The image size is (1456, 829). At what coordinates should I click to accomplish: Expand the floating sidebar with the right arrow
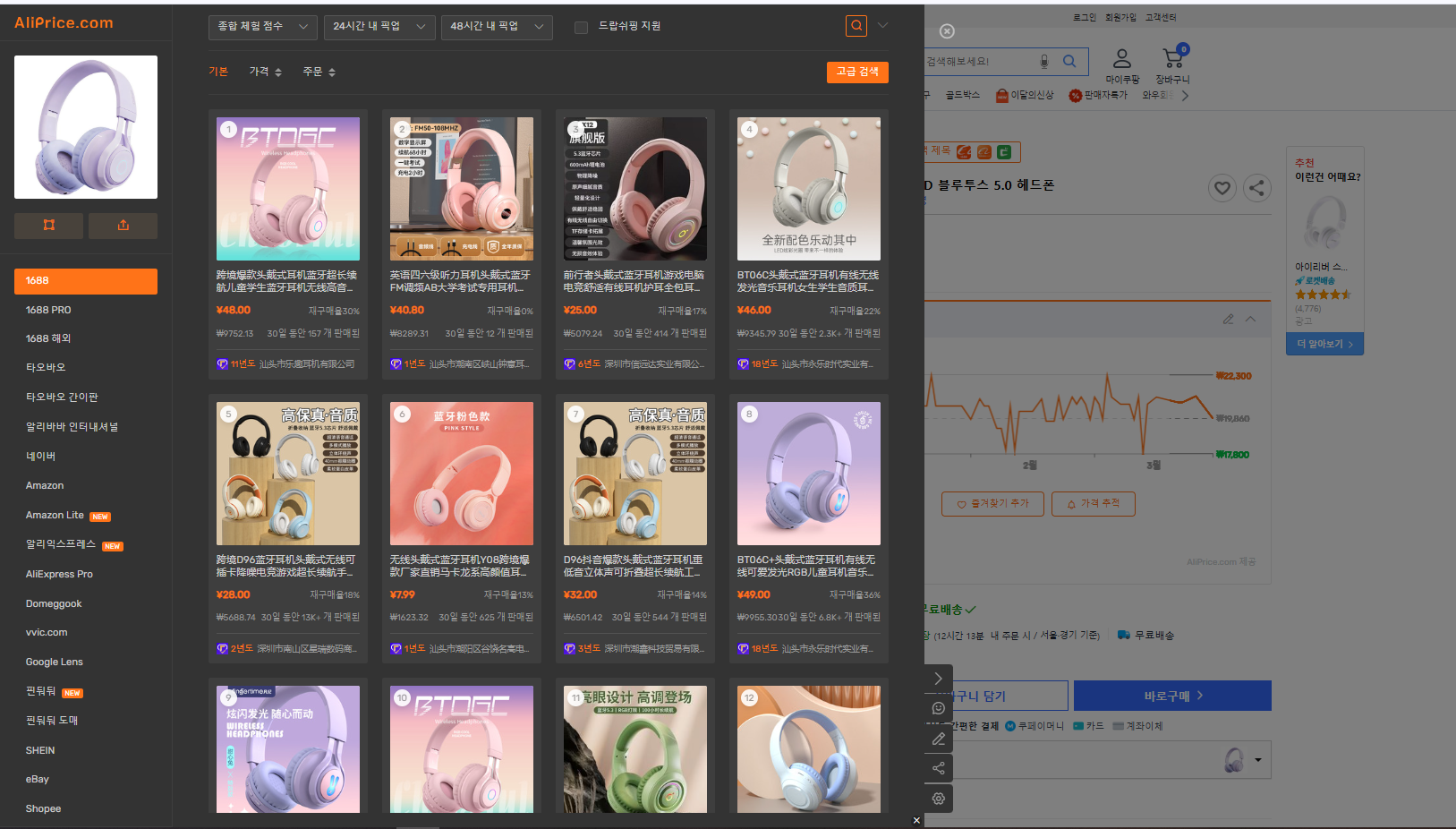tap(939, 679)
